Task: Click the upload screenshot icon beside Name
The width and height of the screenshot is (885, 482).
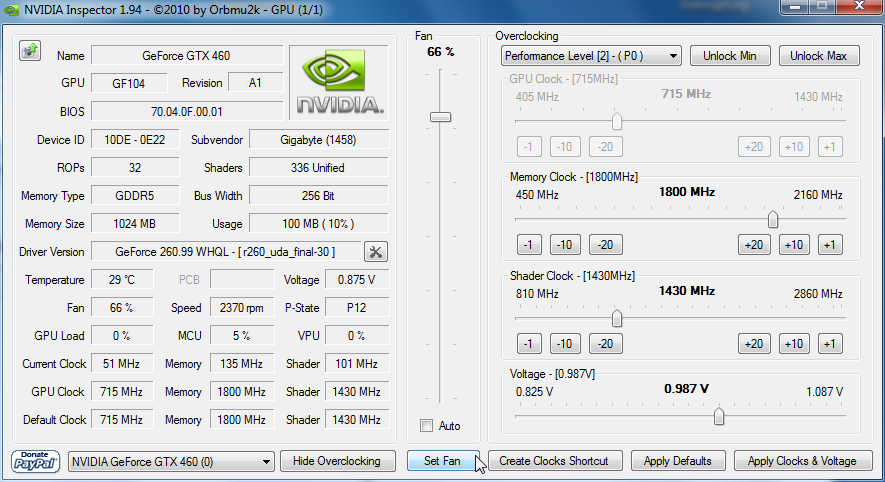Action: tap(29, 51)
